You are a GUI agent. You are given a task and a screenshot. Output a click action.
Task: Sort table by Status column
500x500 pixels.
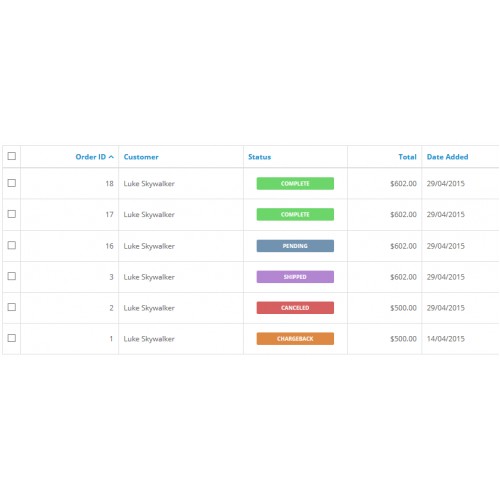click(x=260, y=157)
